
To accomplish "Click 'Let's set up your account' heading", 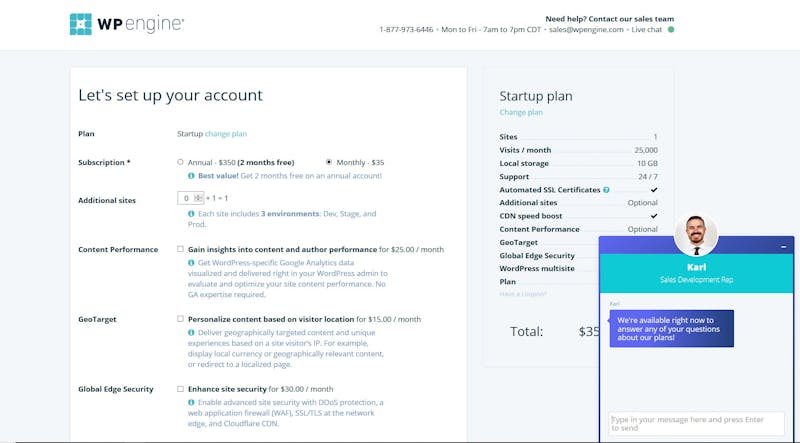I will 170,95.
